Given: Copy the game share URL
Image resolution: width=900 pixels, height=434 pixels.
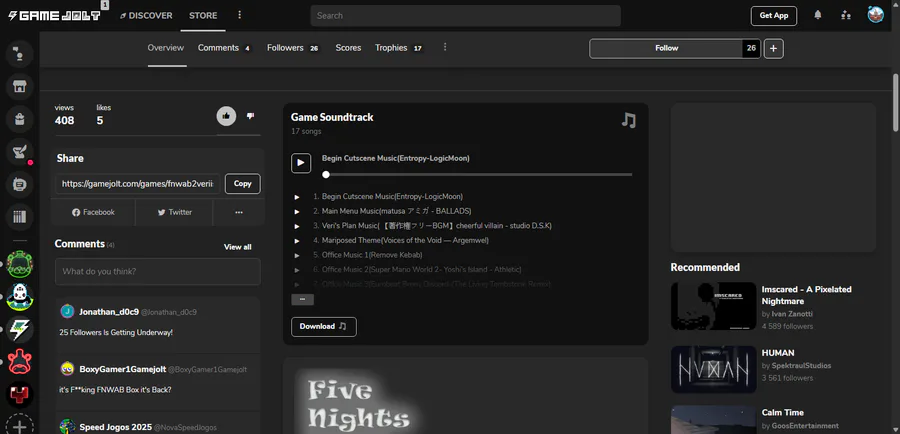Looking at the screenshot, I should pos(243,184).
